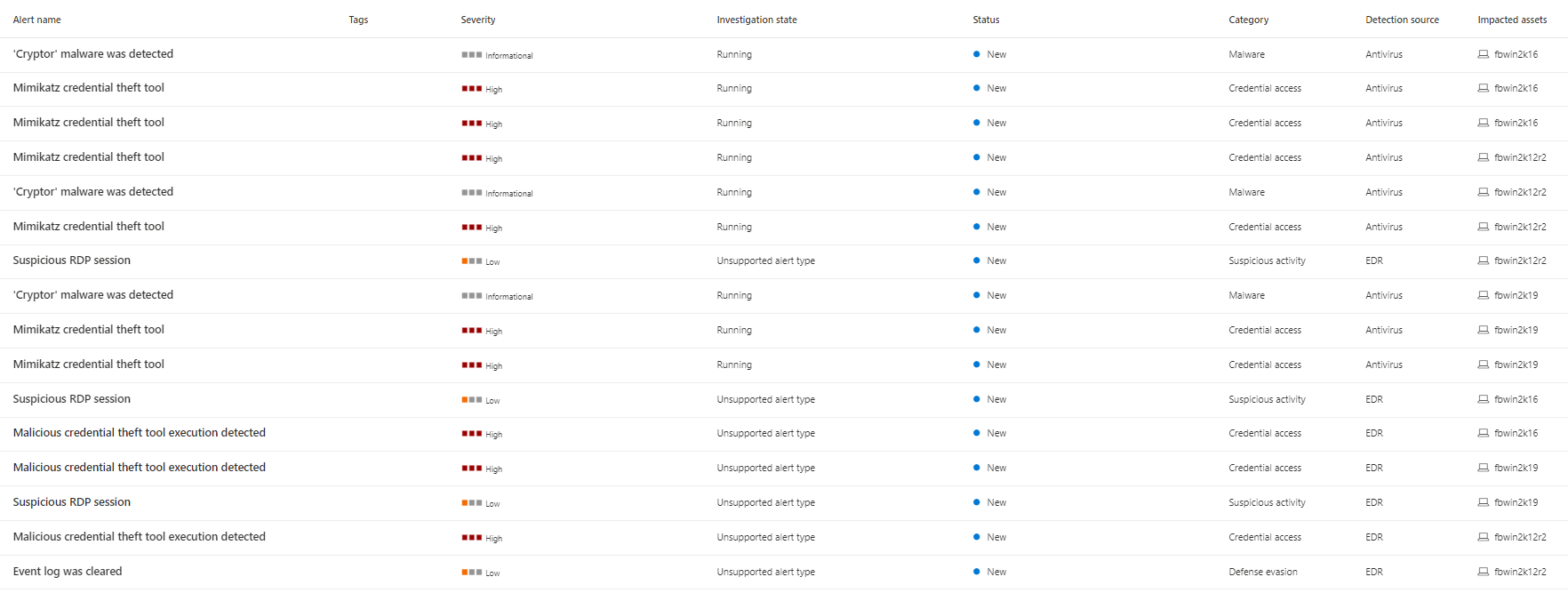The width and height of the screenshot is (1568, 593).
Task: Open 'Cryptor' malware was detected alert on fbwin2k16
Action: 93,54
